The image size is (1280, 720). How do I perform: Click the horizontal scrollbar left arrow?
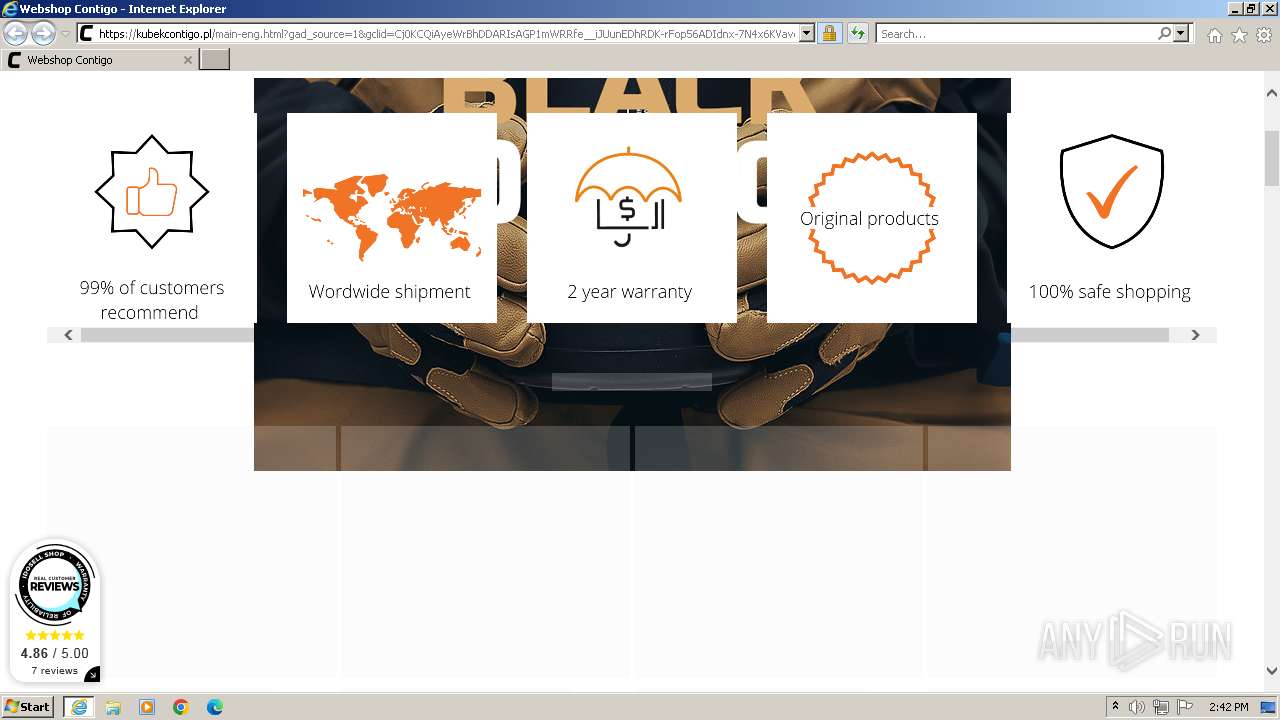(x=68, y=335)
